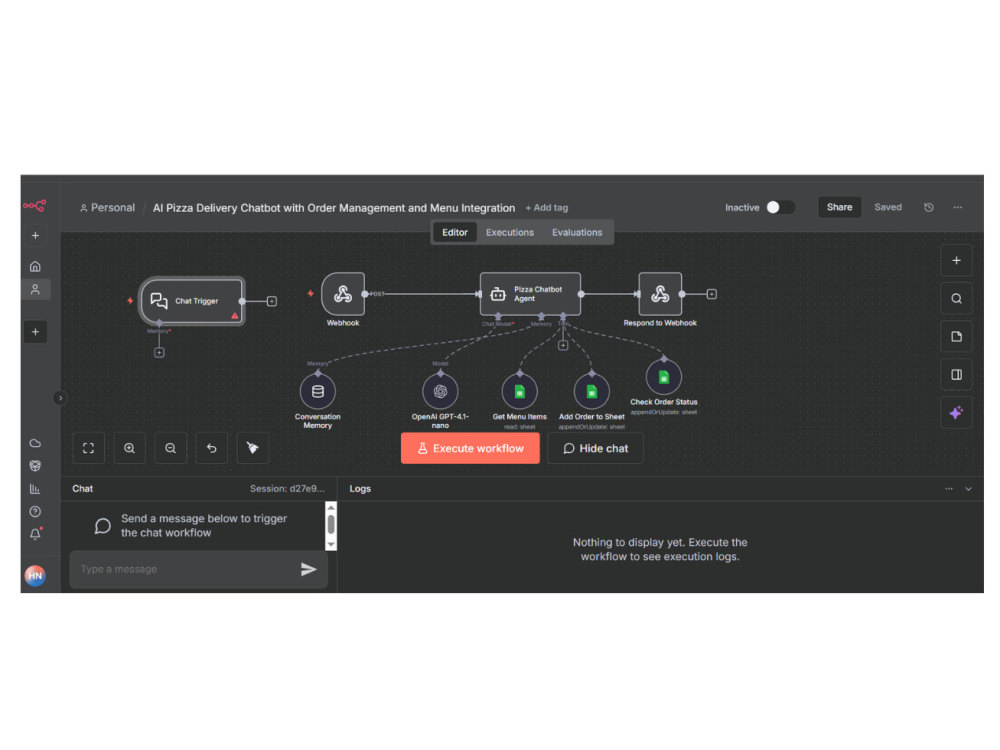Screen dimensions: 1000x750
Task: Open the canvas search magnifier button
Action: pyautogui.click(x=956, y=298)
